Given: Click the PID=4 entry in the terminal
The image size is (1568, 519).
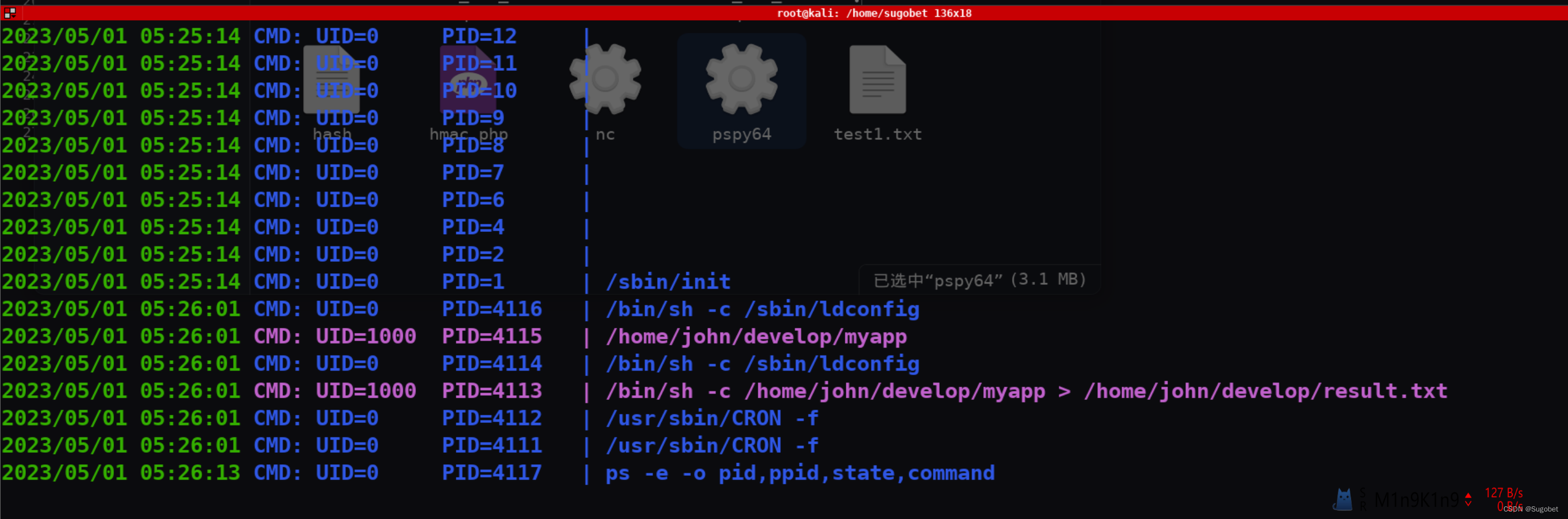Looking at the screenshot, I should pos(473,227).
